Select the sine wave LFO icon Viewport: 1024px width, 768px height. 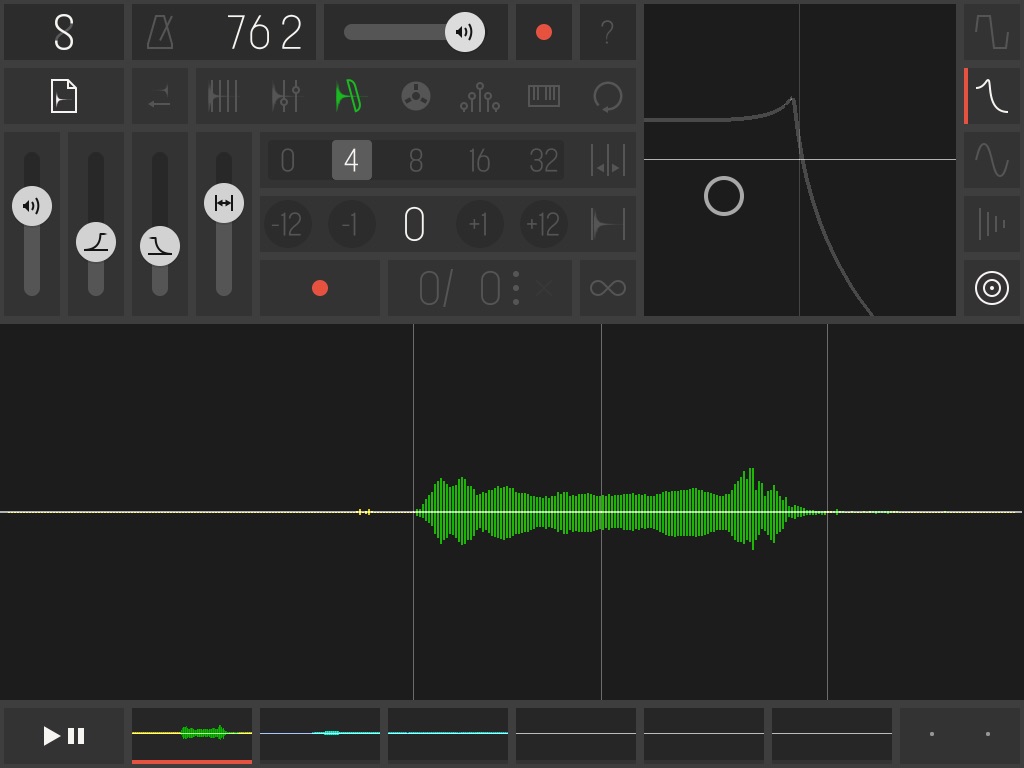(x=992, y=160)
